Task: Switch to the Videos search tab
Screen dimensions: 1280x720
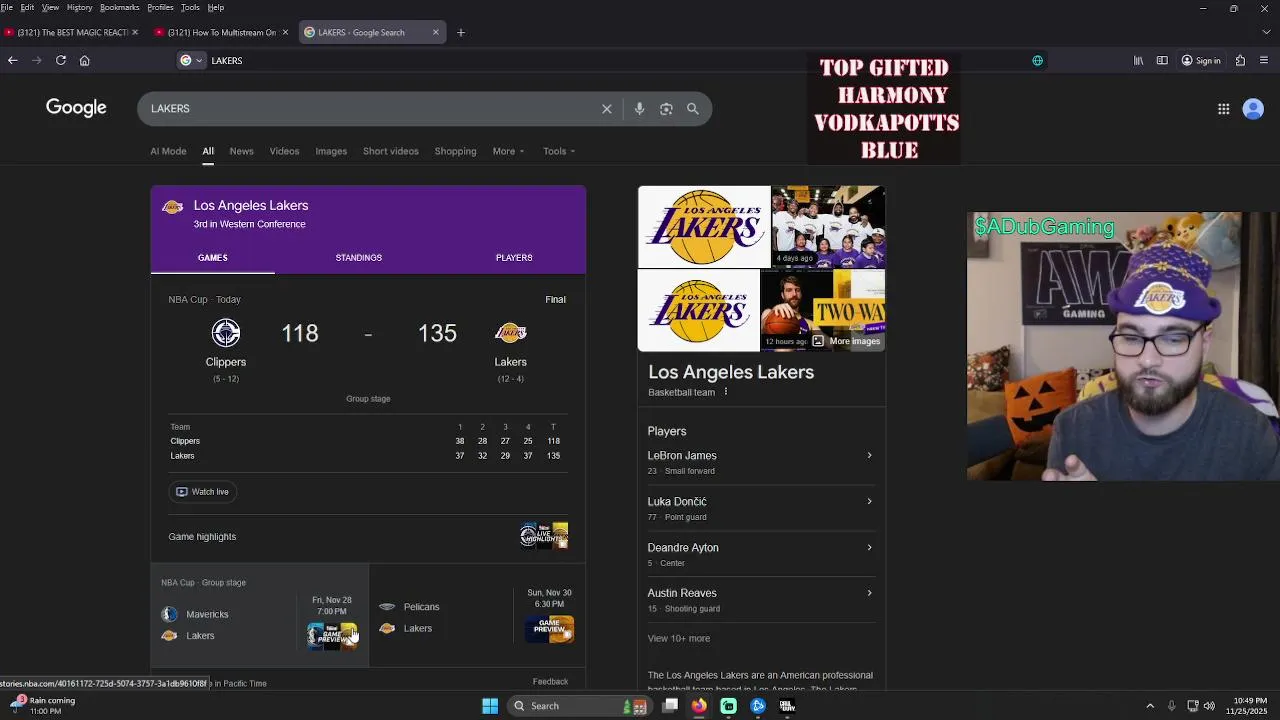Action: click(284, 151)
